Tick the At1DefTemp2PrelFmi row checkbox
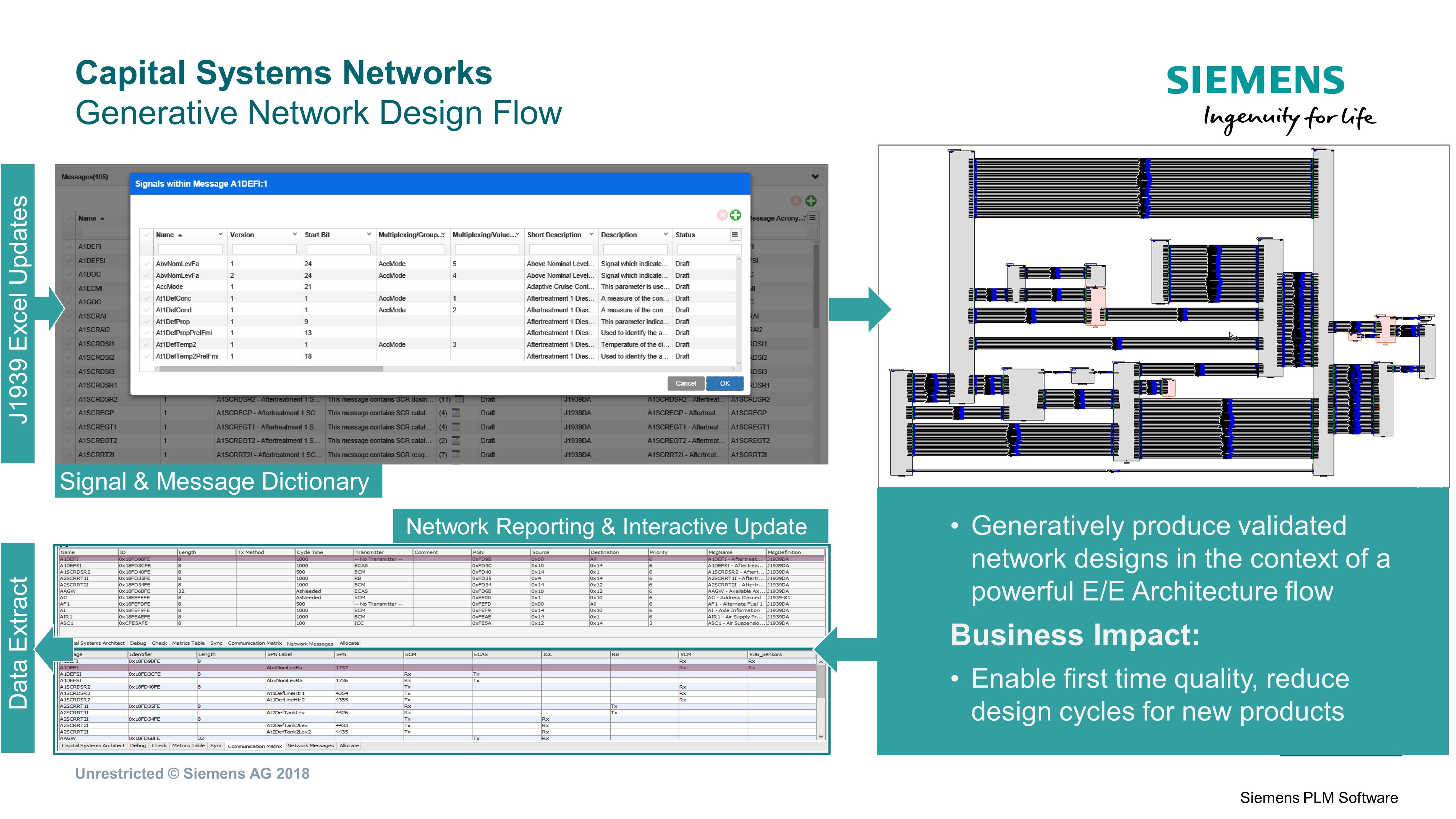Image resolution: width=1456 pixels, height=819 pixels. pyautogui.click(x=146, y=356)
